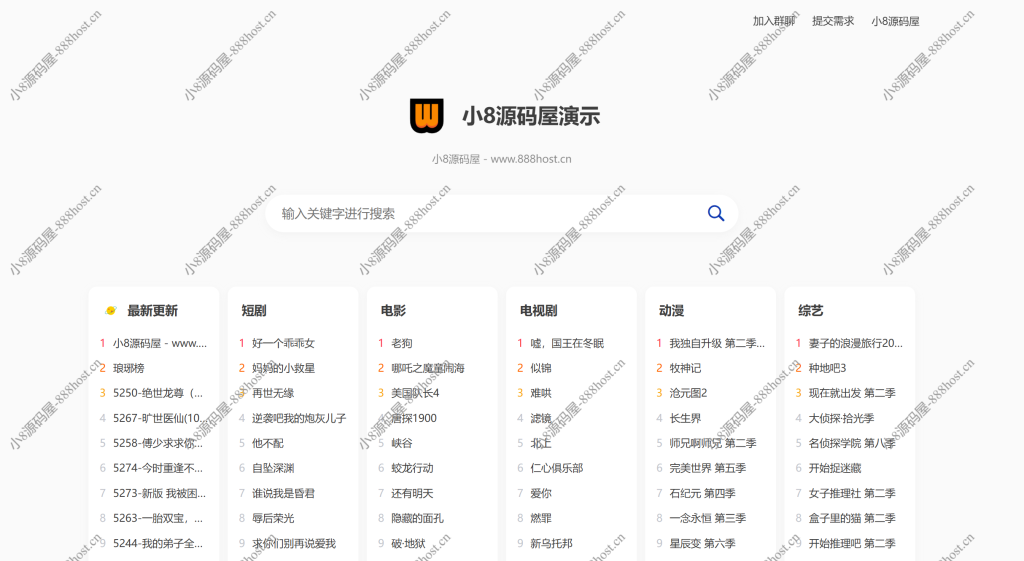Open short drama 他不配
This screenshot has width=1024, height=561.
(x=268, y=443)
